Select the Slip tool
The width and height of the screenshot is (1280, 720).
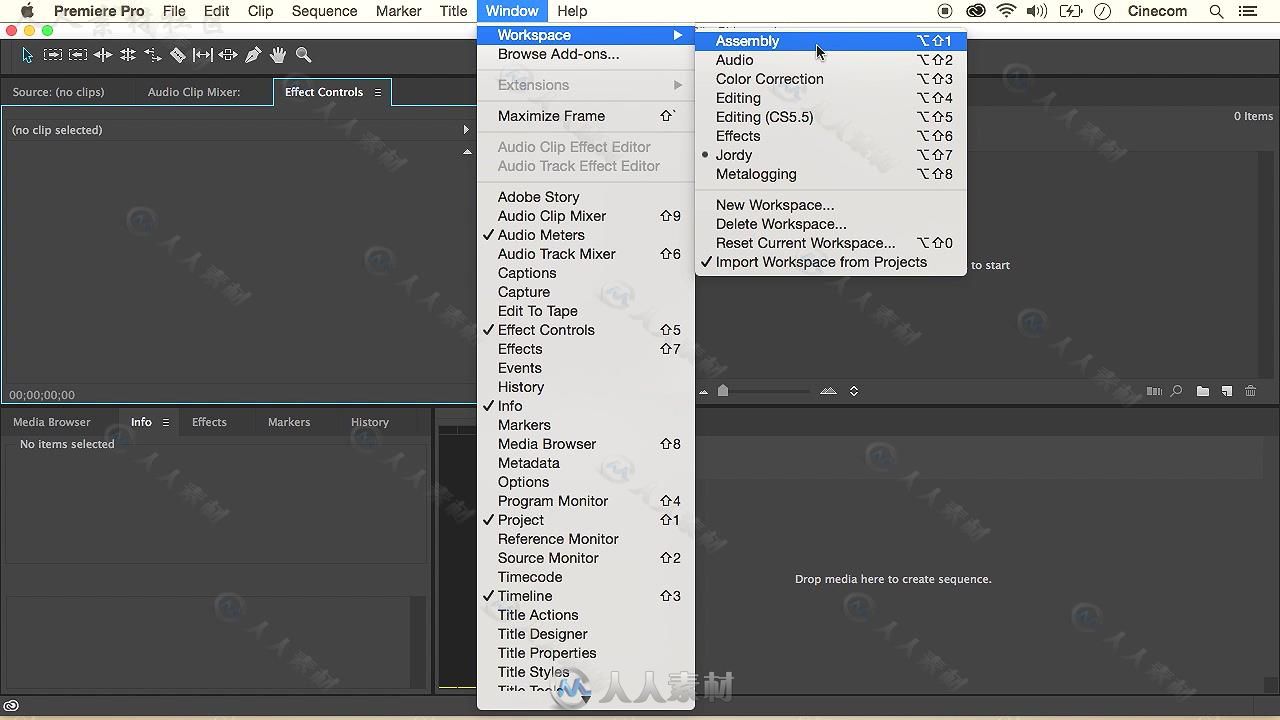pyautogui.click(x=203, y=55)
